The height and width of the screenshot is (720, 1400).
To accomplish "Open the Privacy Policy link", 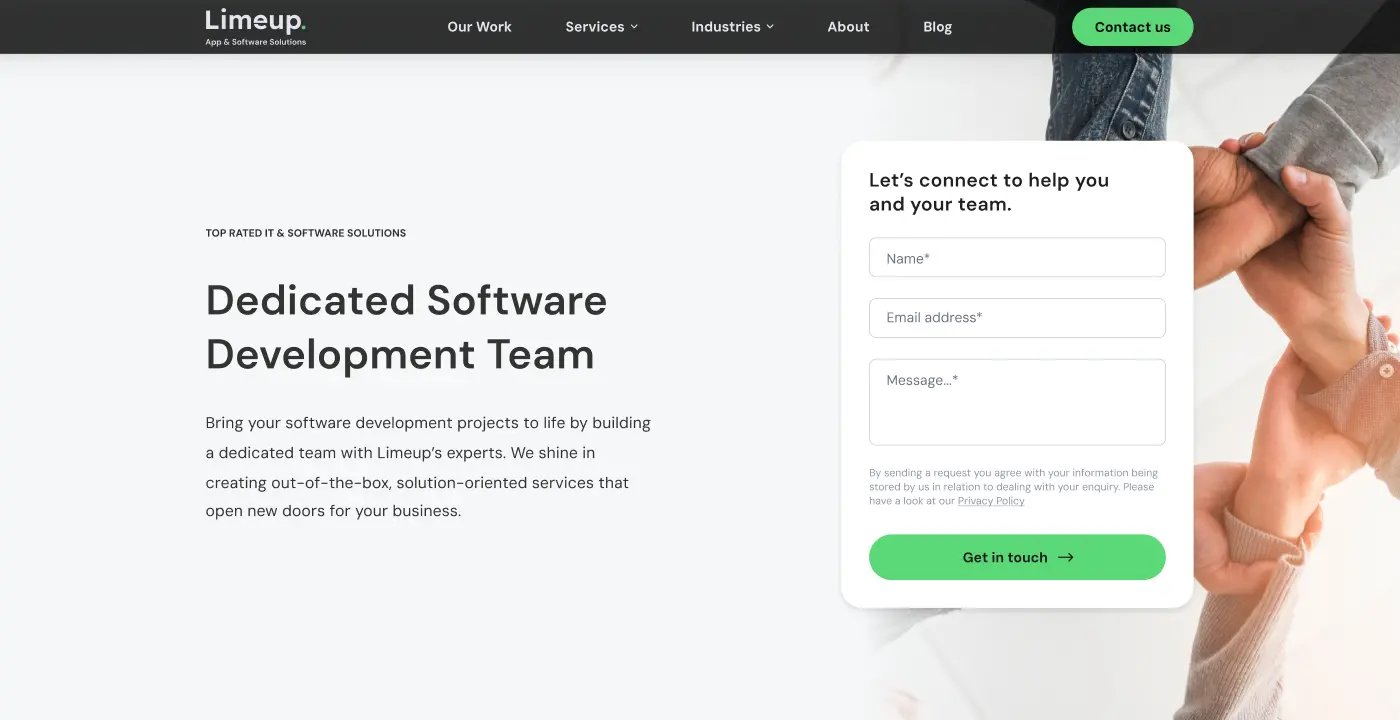I will coord(990,501).
